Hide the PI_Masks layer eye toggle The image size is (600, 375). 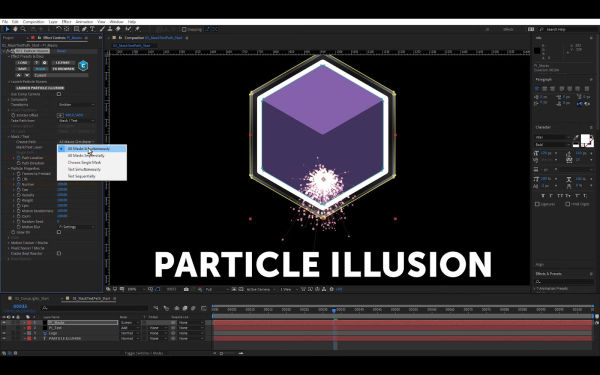(x=4, y=323)
